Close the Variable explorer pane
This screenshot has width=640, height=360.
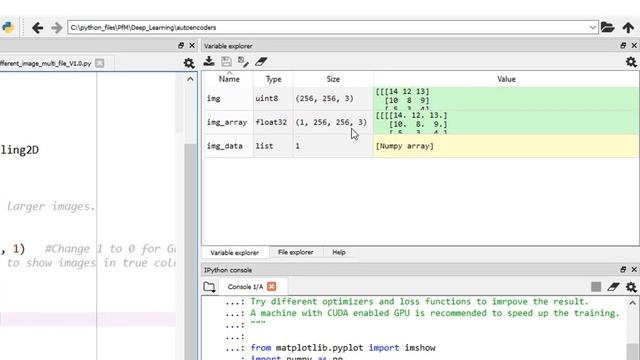coord(634,46)
